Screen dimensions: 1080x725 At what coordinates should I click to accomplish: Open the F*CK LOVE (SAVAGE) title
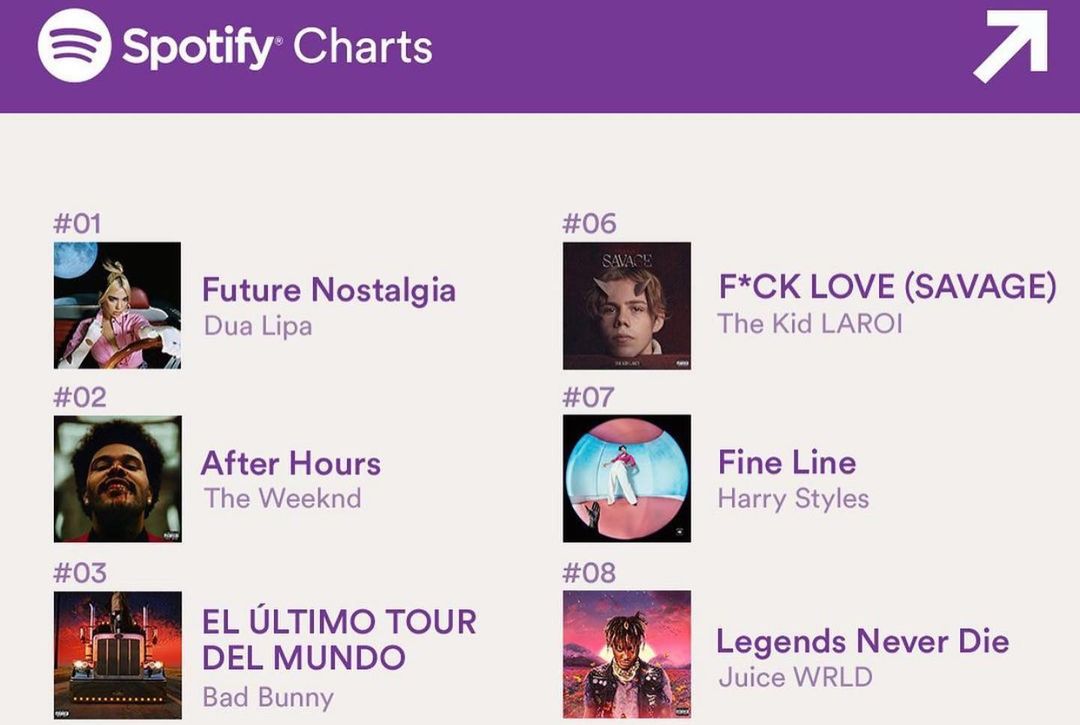click(887, 287)
